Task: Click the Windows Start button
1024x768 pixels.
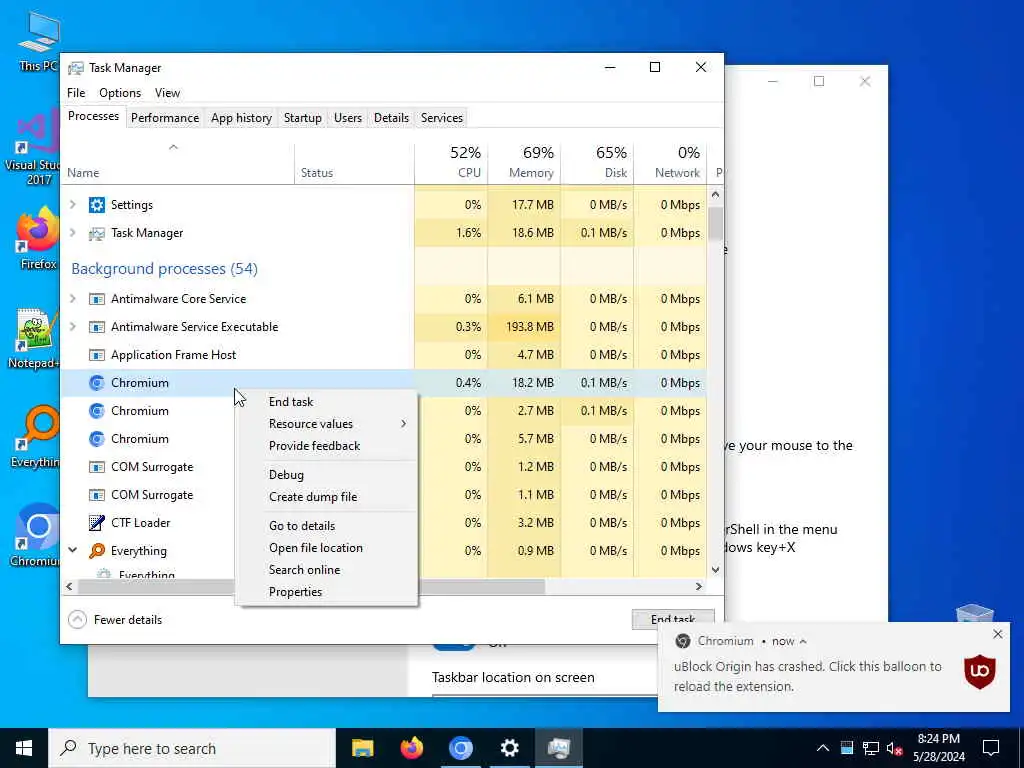Action: pos(24,748)
